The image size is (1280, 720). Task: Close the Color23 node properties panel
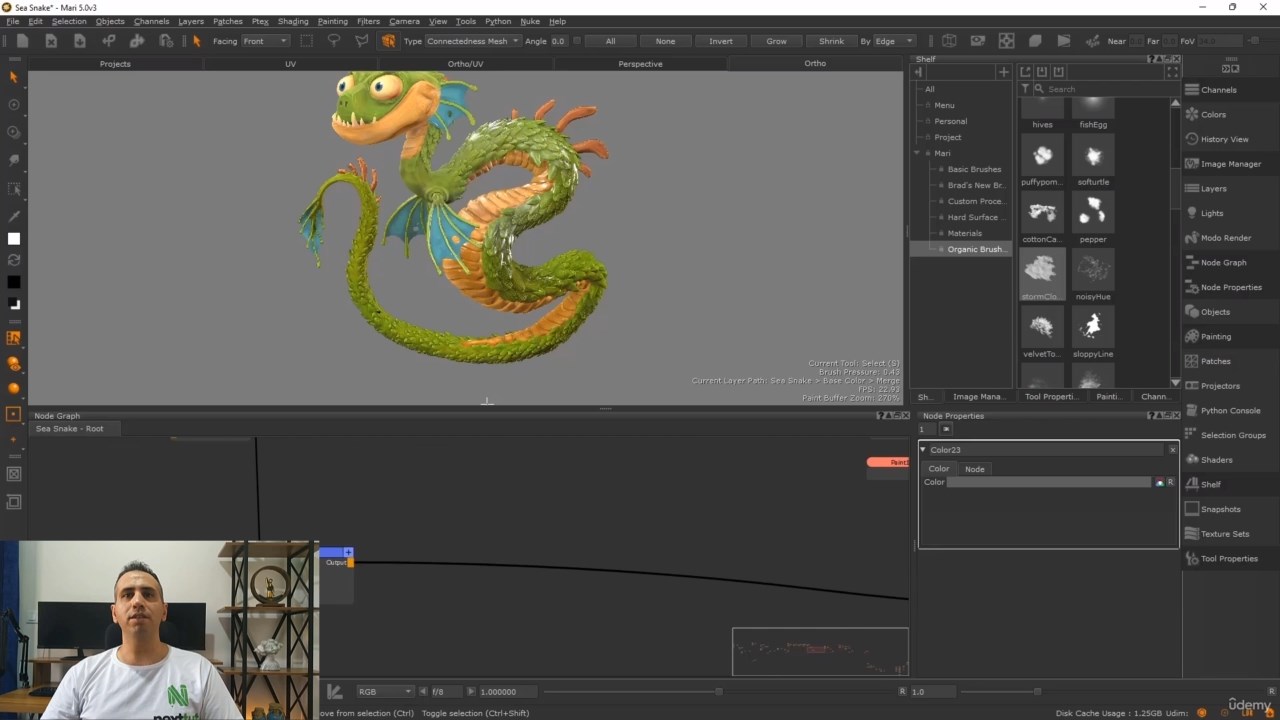click(x=1172, y=450)
